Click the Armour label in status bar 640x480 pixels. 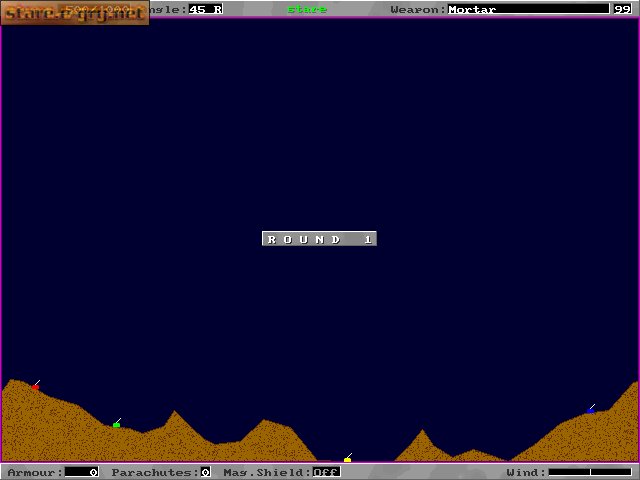tap(35, 472)
